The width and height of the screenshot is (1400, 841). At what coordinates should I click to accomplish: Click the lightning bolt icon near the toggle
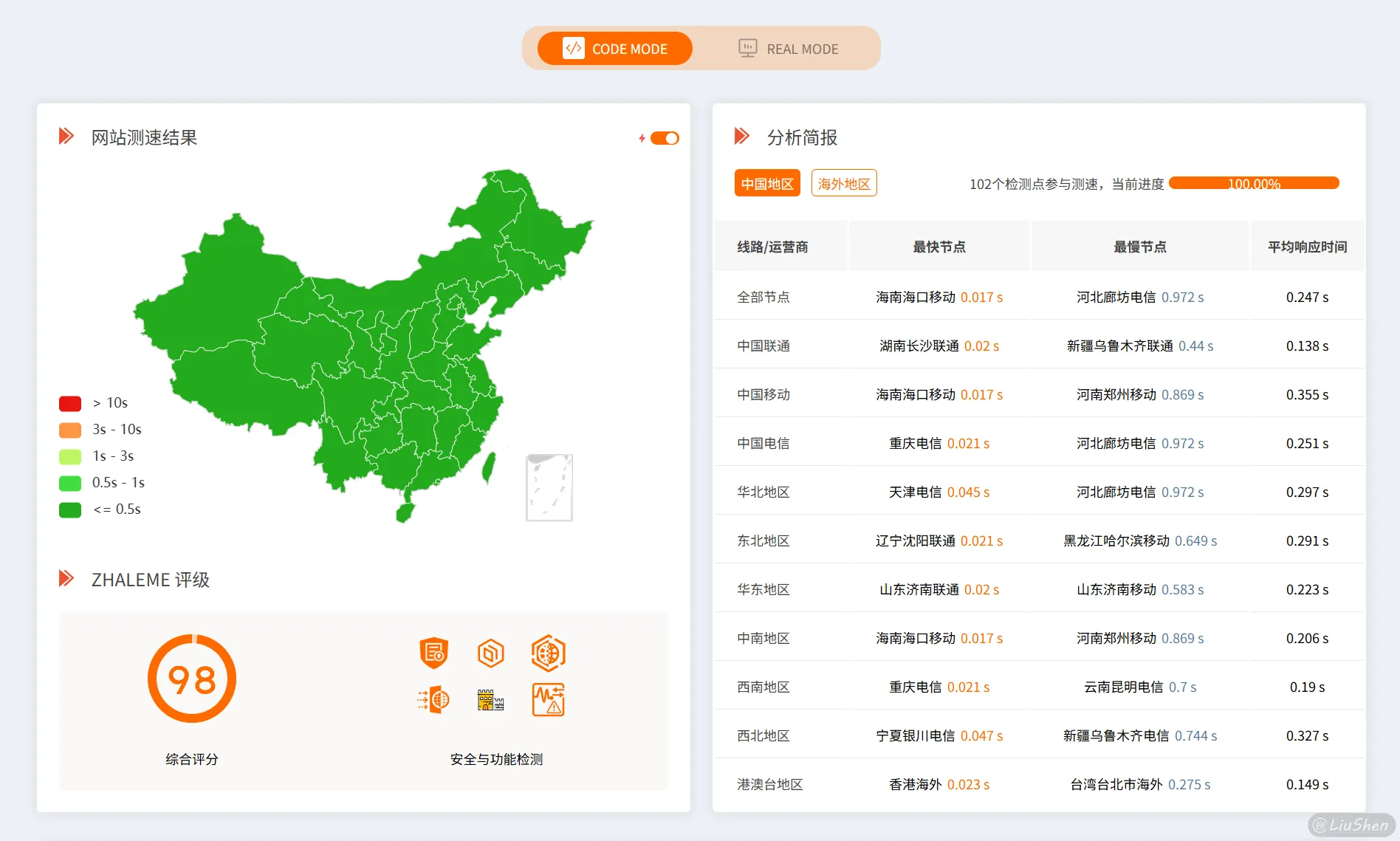point(641,137)
